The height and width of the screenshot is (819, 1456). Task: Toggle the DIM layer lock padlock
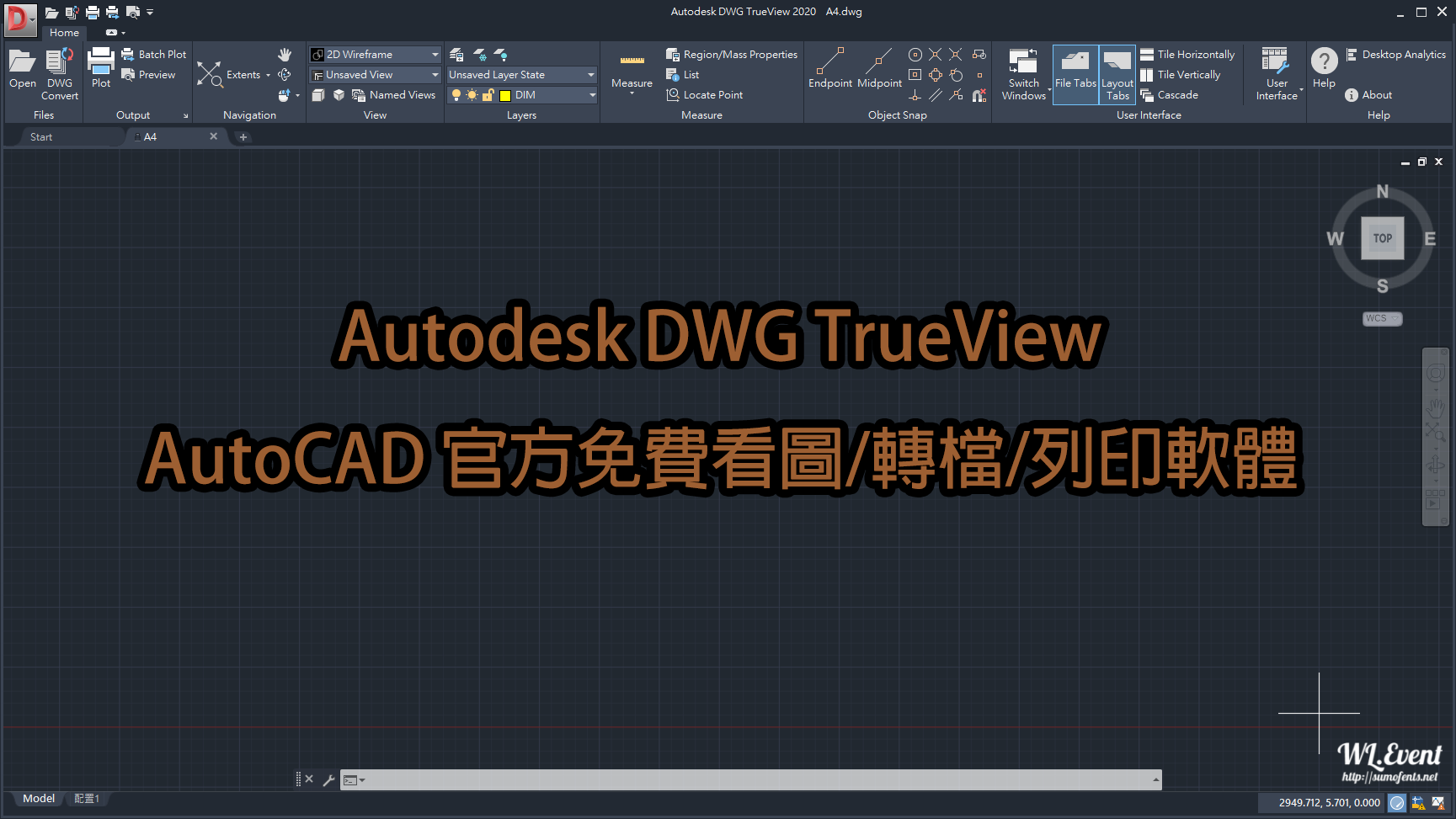tap(488, 95)
